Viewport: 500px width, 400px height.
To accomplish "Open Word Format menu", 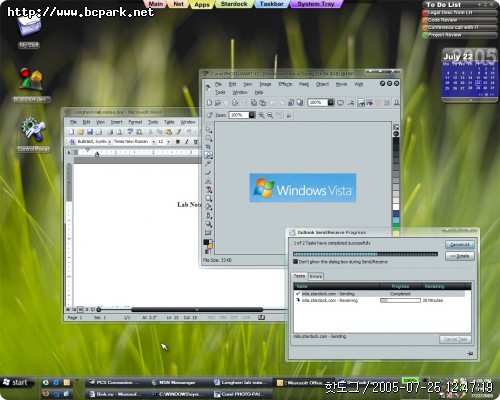I will tap(135, 122).
